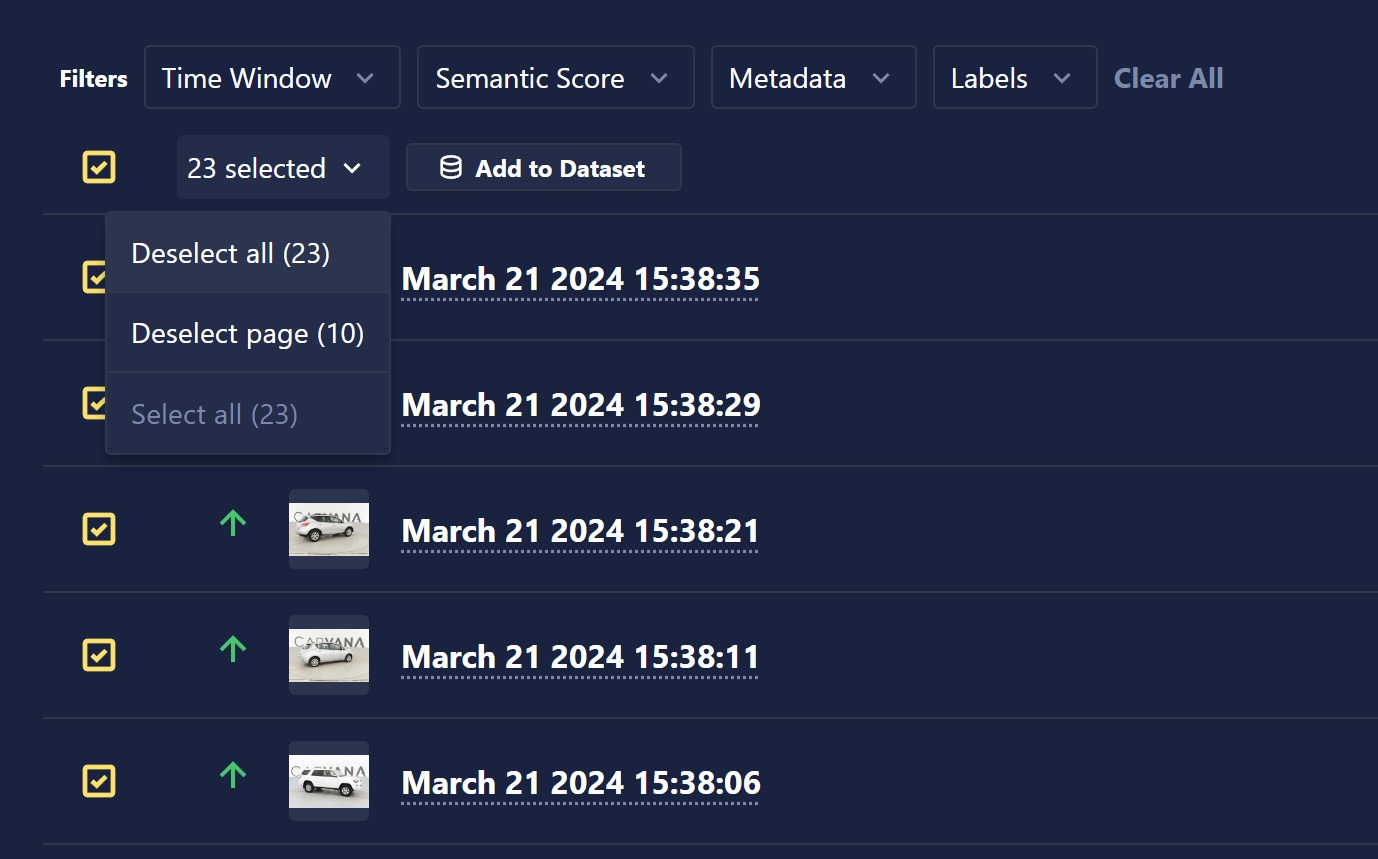
Task: Open the Metadata filter dropdown
Action: point(813,77)
